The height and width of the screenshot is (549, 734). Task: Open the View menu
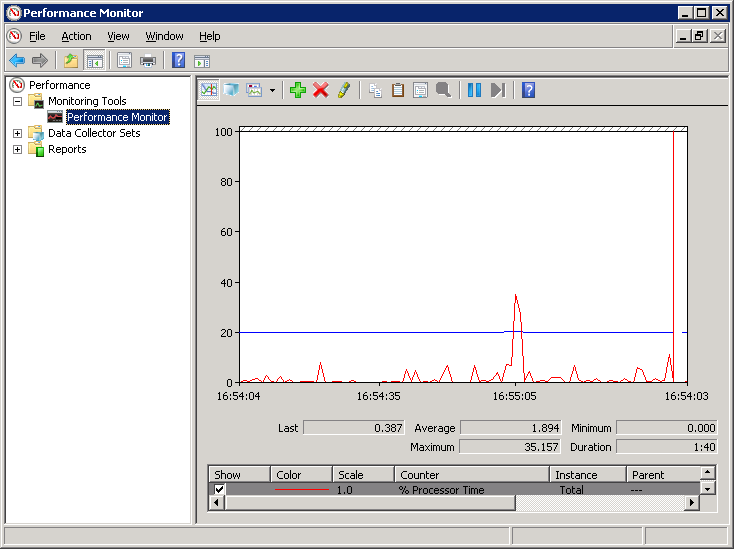(x=118, y=36)
